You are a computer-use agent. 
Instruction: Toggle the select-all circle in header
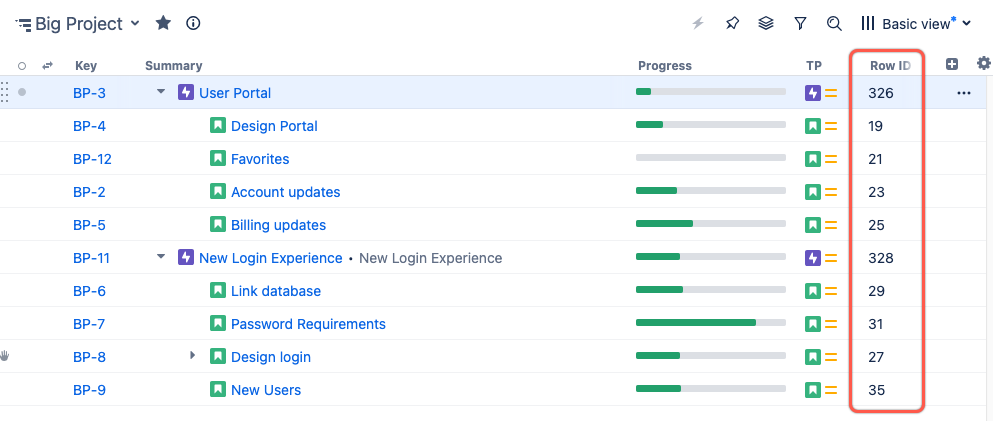[22, 66]
